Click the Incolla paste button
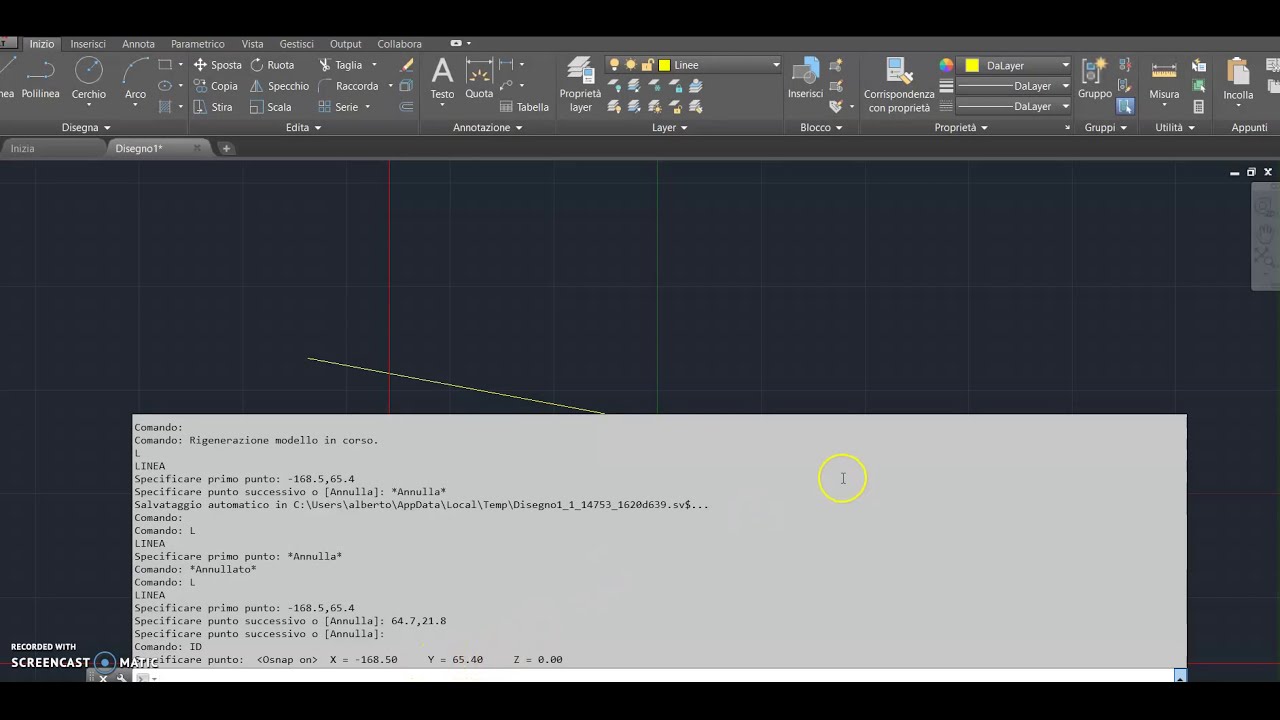The width and height of the screenshot is (1280, 720). [x=1238, y=79]
